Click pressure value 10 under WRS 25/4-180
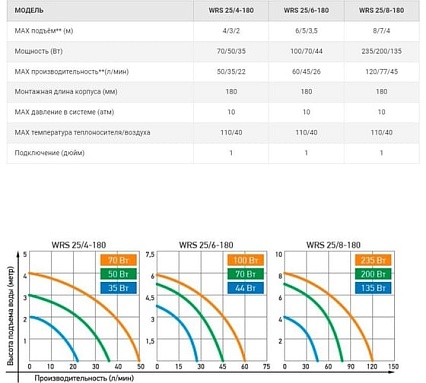 231,112
